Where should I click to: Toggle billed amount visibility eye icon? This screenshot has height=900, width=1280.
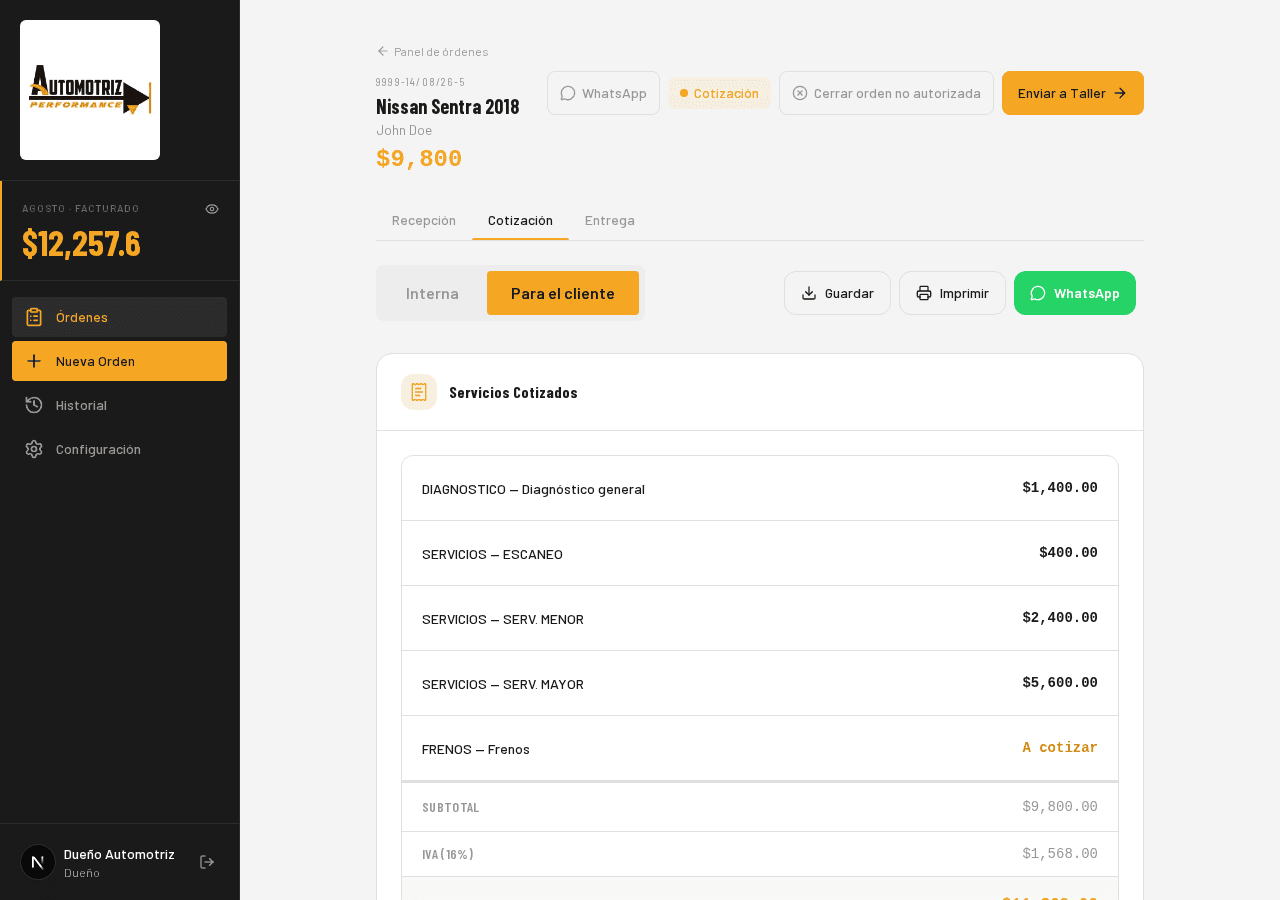212,209
